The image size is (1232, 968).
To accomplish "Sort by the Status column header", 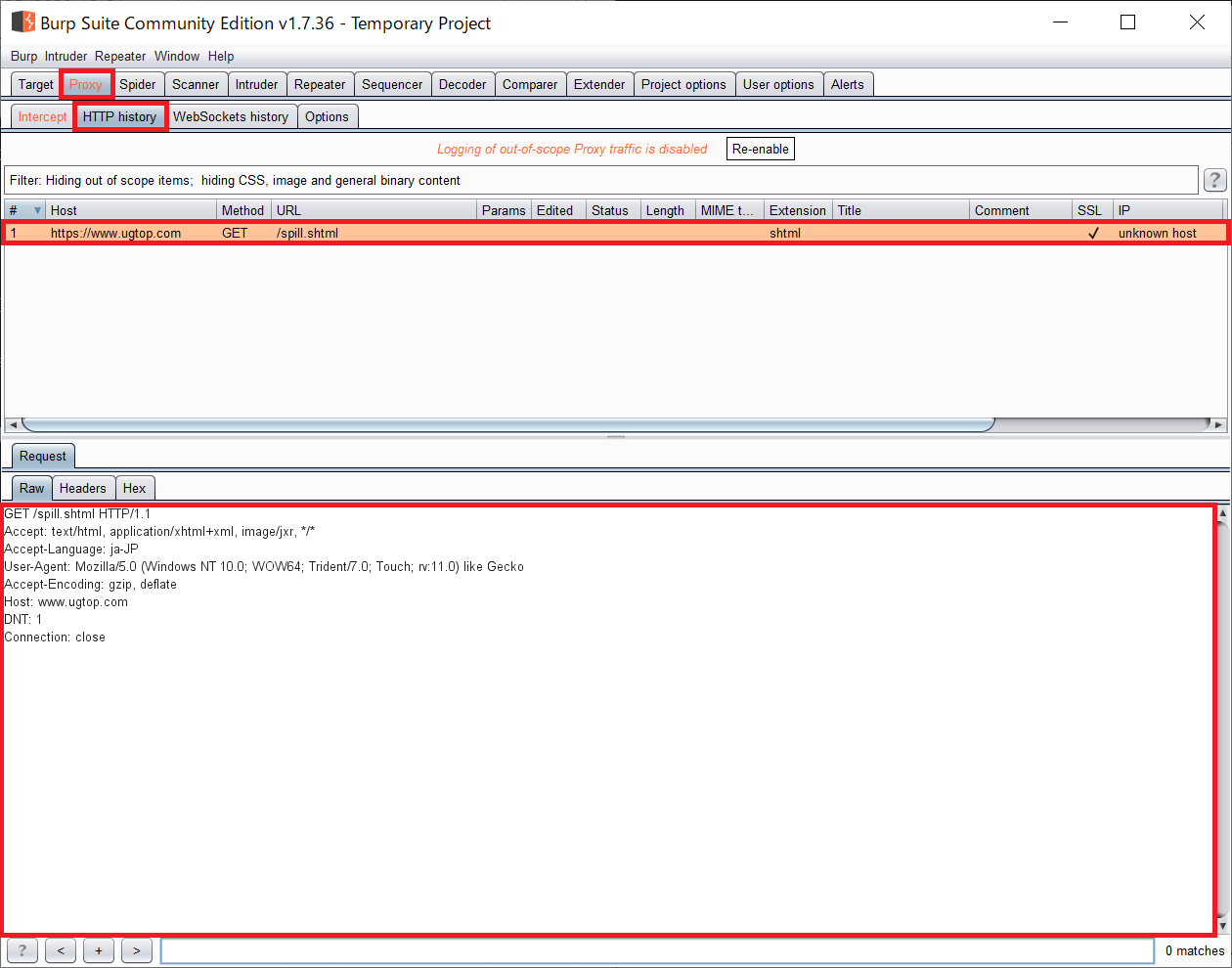I will coord(613,210).
